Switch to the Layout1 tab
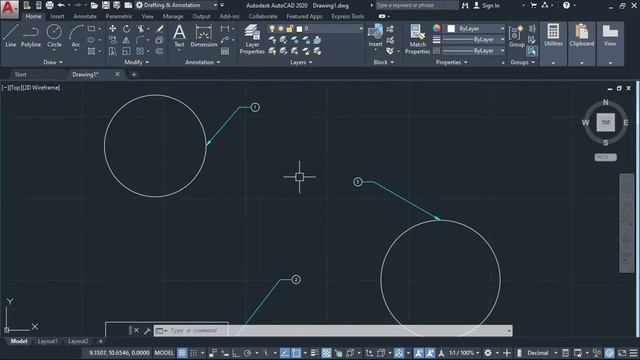640x360 pixels. tap(47, 341)
